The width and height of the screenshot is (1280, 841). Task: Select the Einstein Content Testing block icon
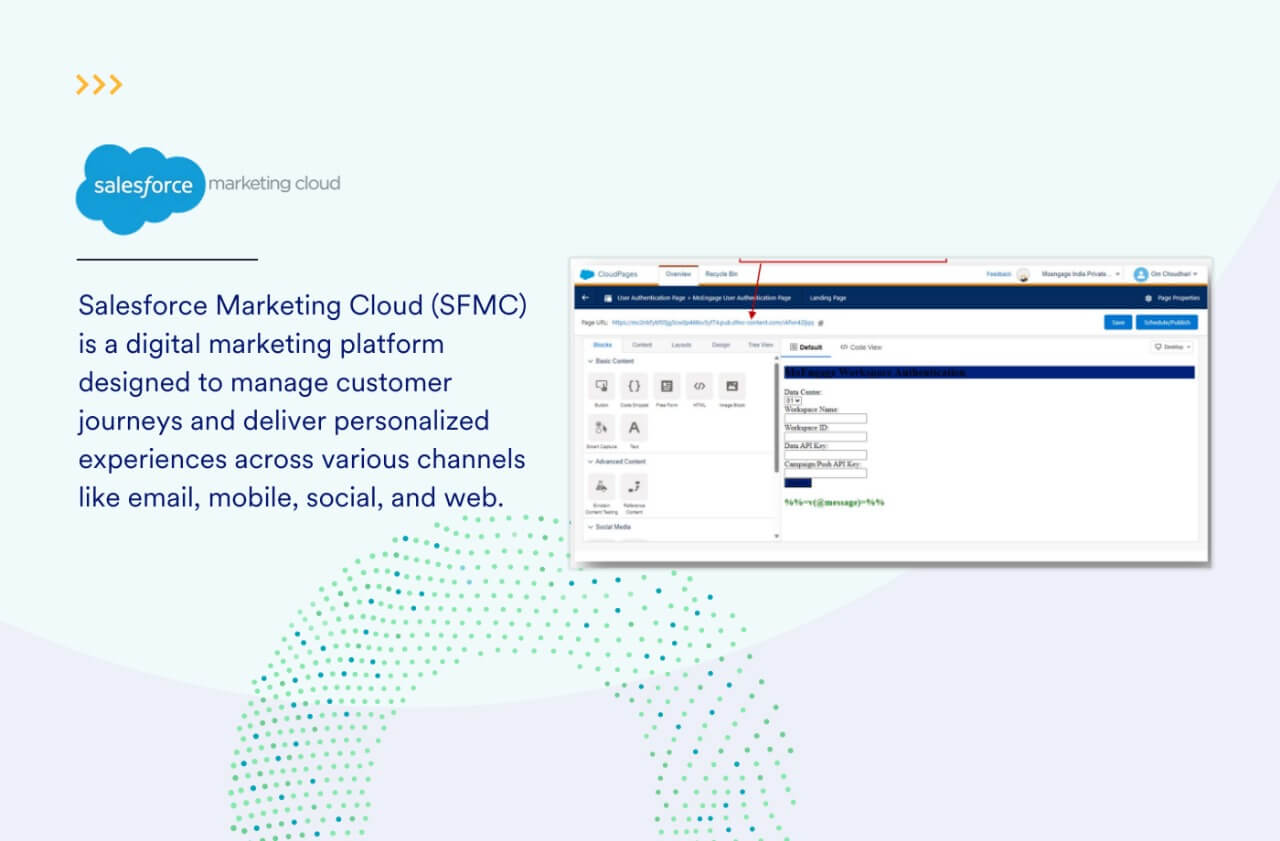(601, 487)
